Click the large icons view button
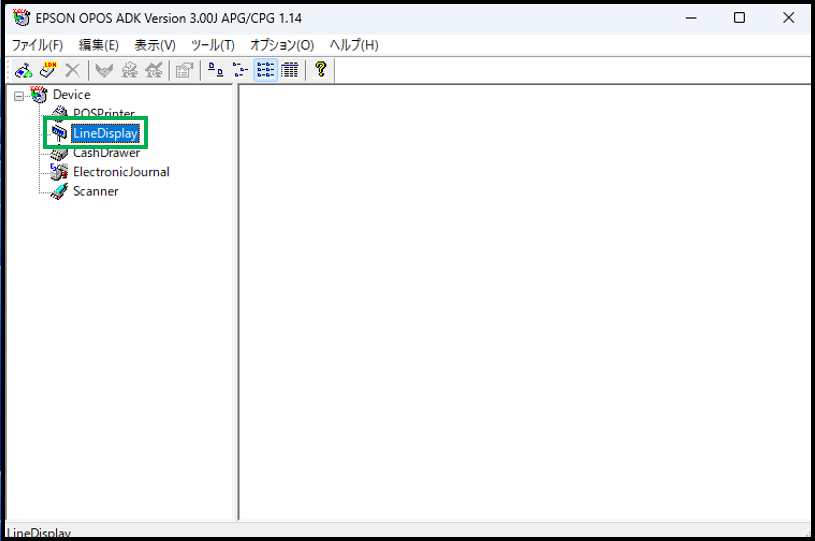Image resolution: width=815 pixels, height=541 pixels. pyautogui.click(x=215, y=69)
